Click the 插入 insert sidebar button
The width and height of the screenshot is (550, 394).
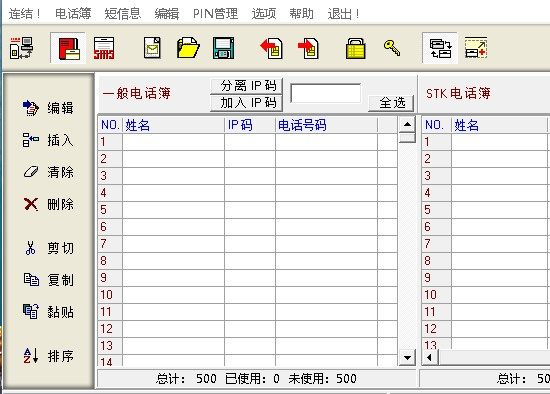48,140
